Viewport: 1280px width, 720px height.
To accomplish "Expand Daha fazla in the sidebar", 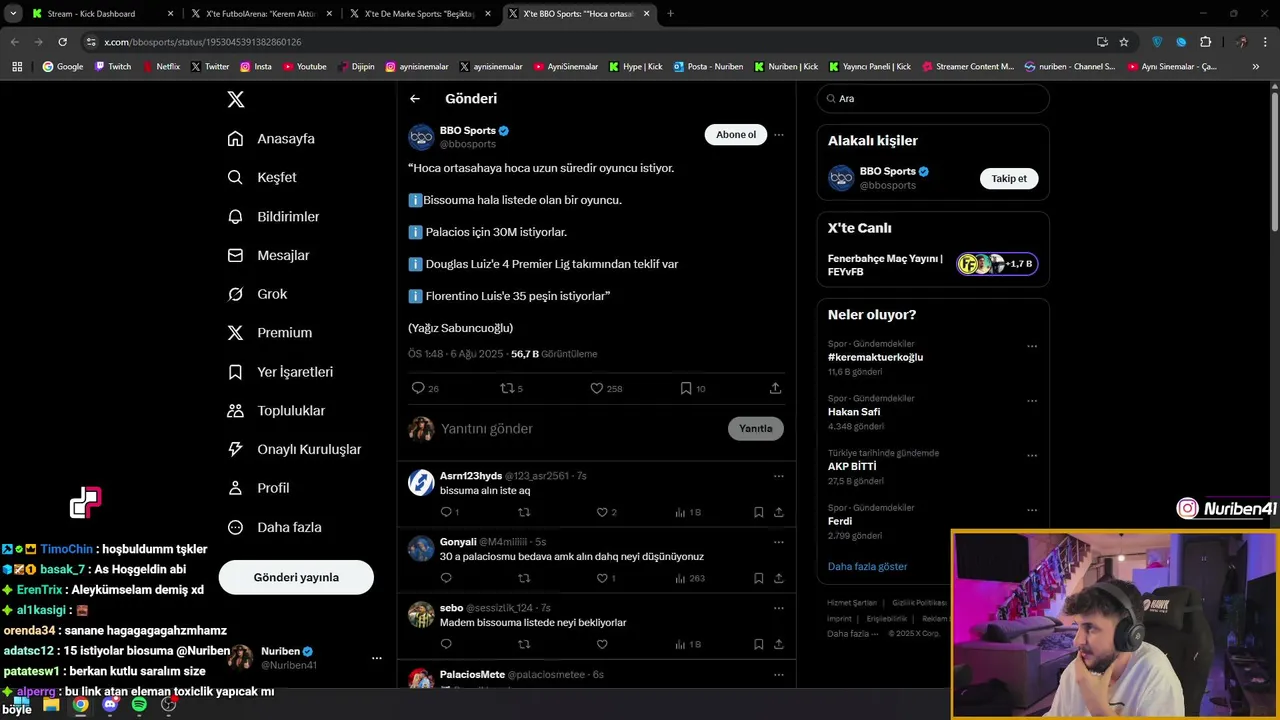I will pos(274,527).
